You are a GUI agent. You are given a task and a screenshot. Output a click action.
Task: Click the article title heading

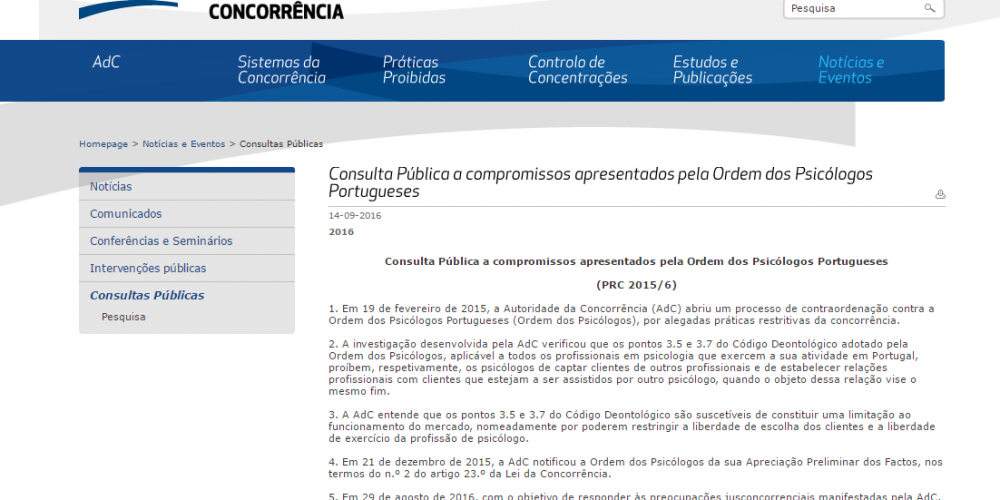click(x=600, y=182)
